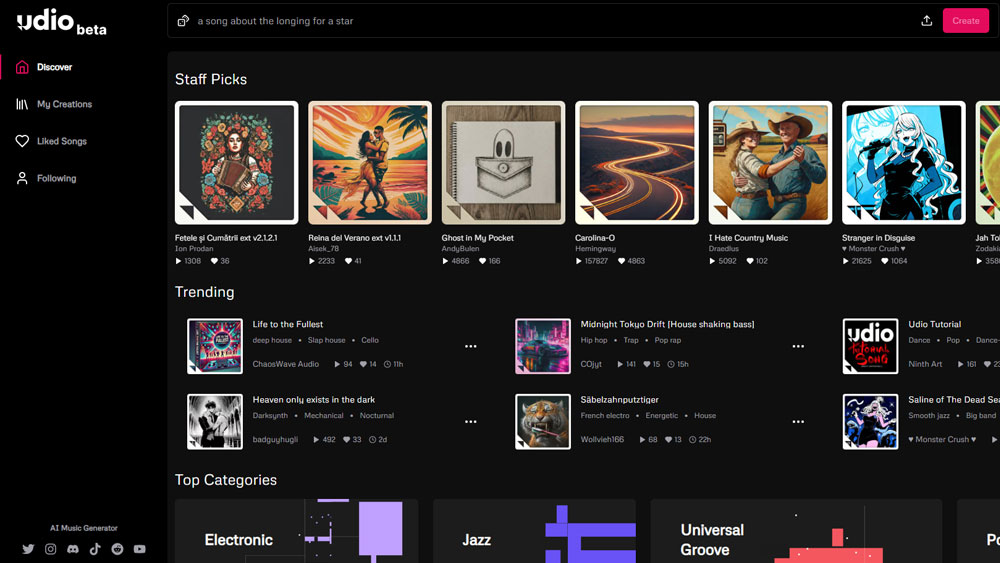This screenshot has height=563, width=1000.
Task: Open Stranger in Disguise cover art
Action: click(x=904, y=163)
